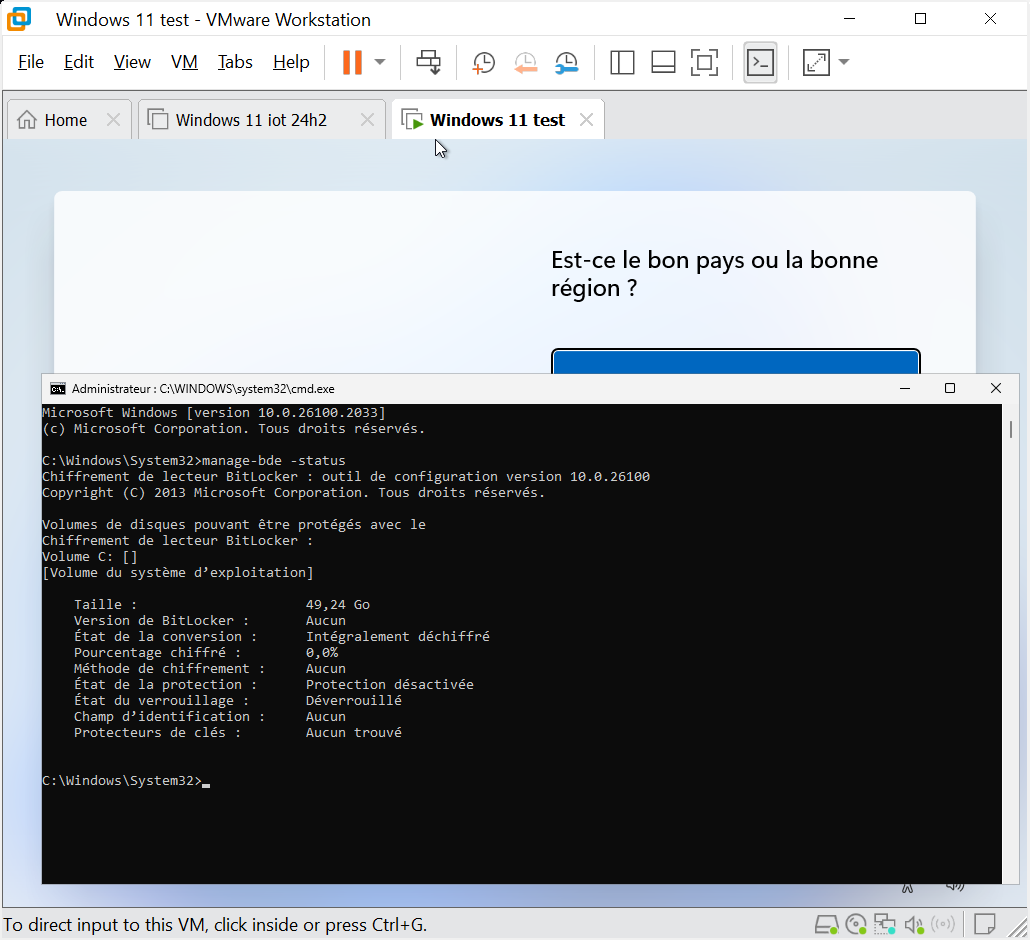Click the '49,24 Go' size value
The height and width of the screenshot is (940, 1030).
338,605
